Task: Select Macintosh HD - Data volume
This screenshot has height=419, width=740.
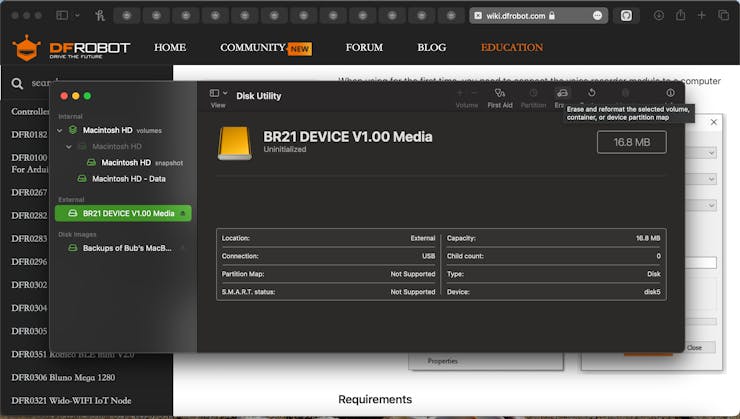Action: point(122,179)
